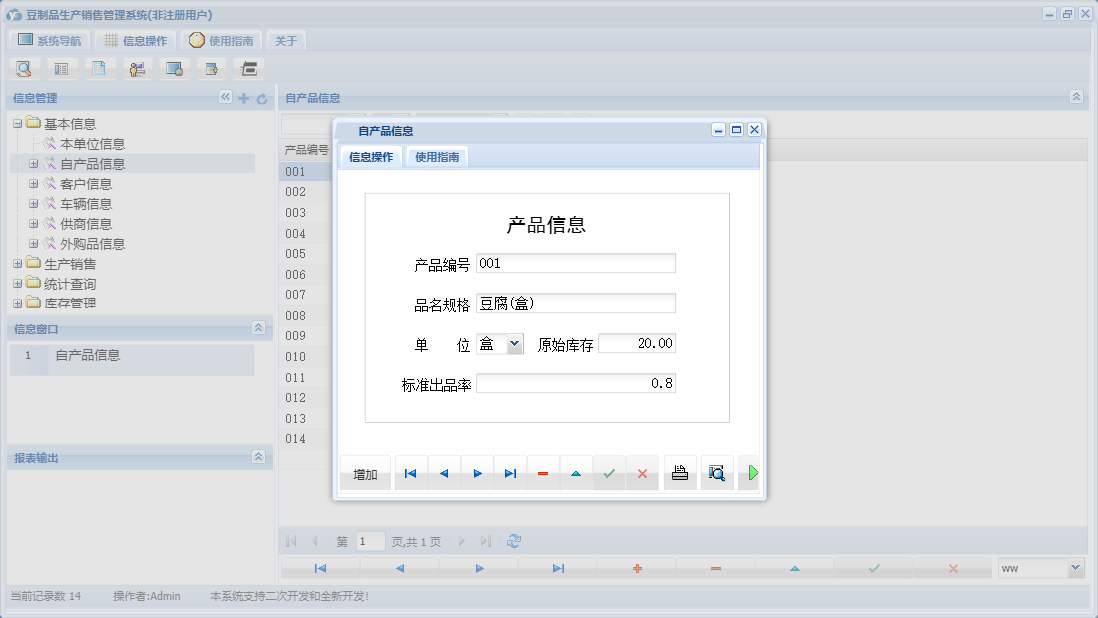Open print preview in the product dialog
The width and height of the screenshot is (1098, 618).
(x=717, y=472)
